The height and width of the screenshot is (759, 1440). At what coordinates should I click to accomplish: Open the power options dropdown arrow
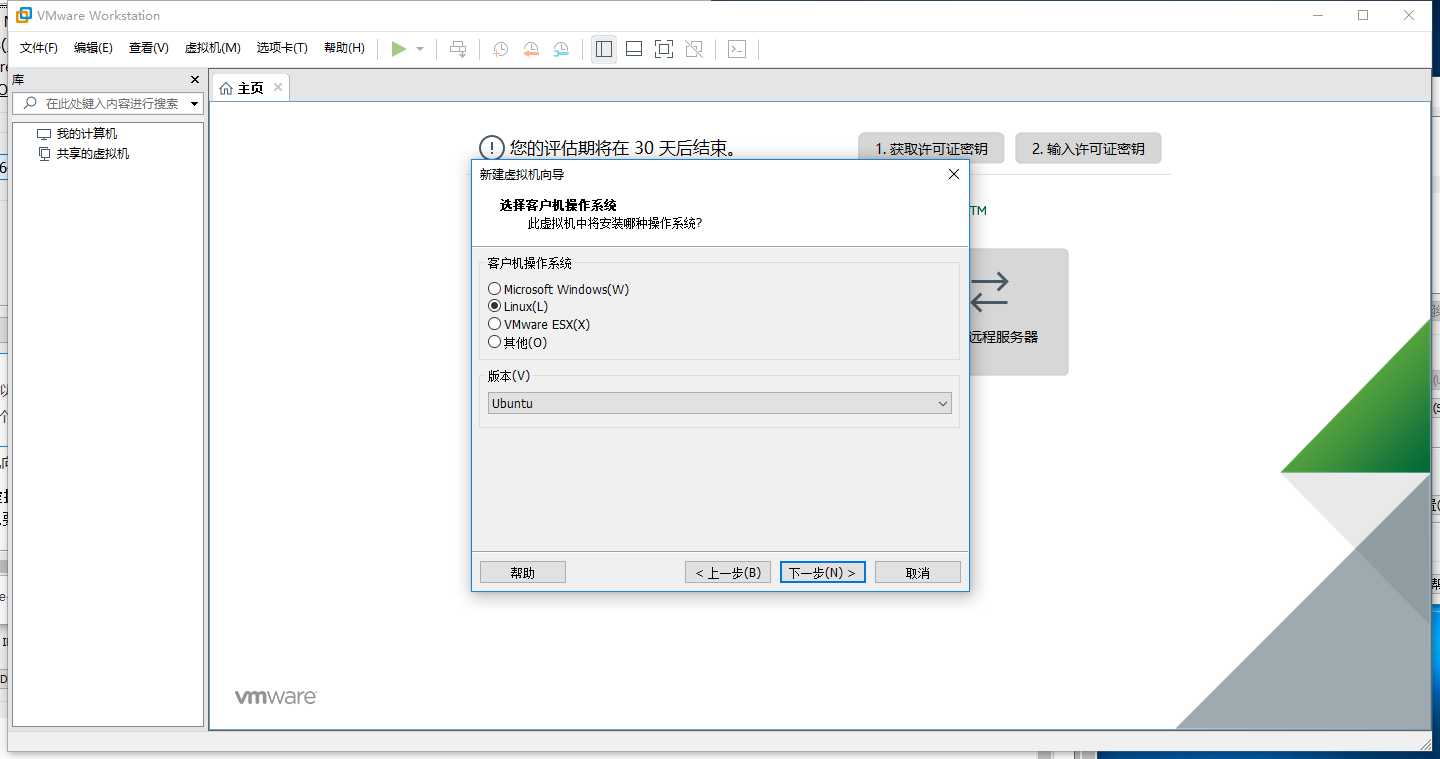tap(420, 49)
